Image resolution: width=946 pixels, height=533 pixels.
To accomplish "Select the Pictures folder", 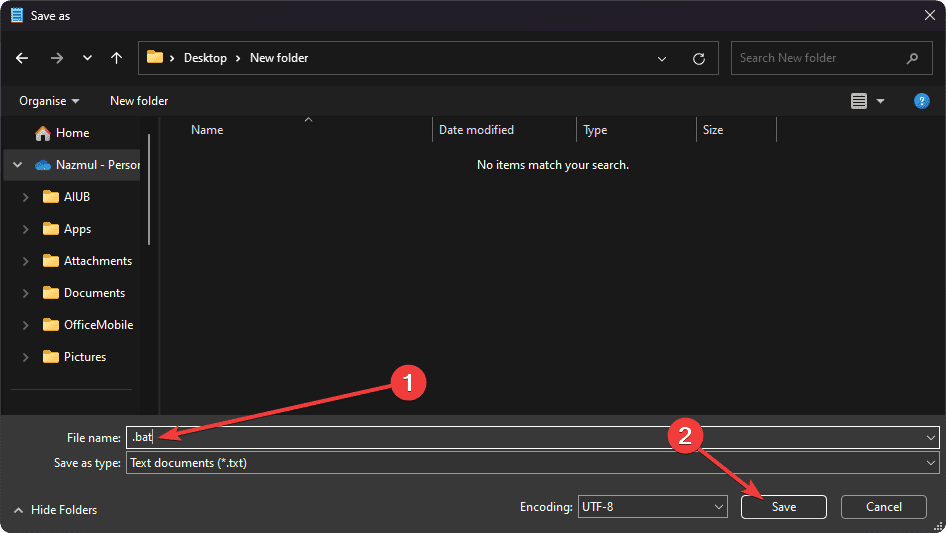I will pyautogui.click(x=74, y=357).
